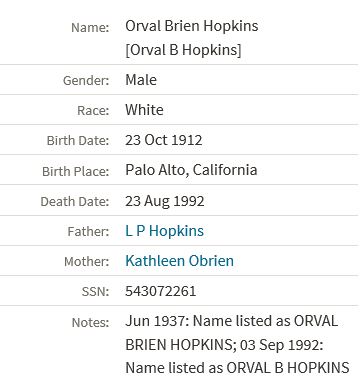Click the birth date 23 Oct 1912

164,140
